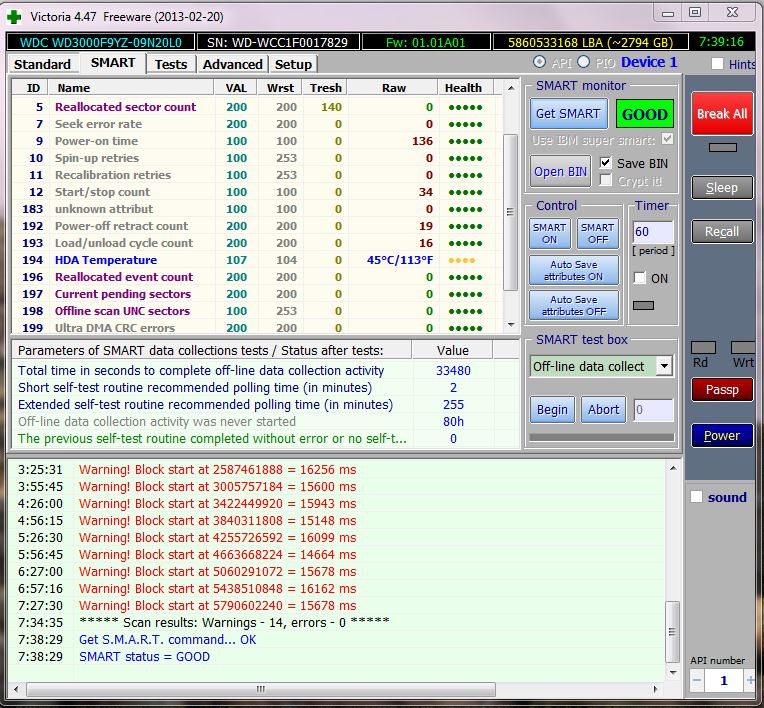The width and height of the screenshot is (764, 708).
Task: Click the log horizontal scroll-right arrow
Action: click(x=655, y=689)
